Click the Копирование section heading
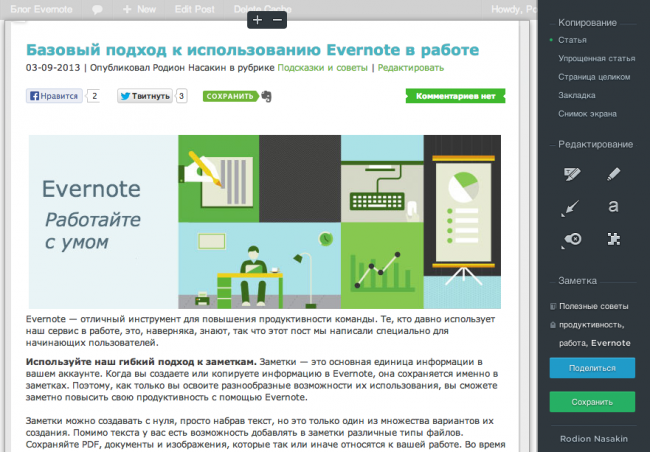 click(x=587, y=23)
